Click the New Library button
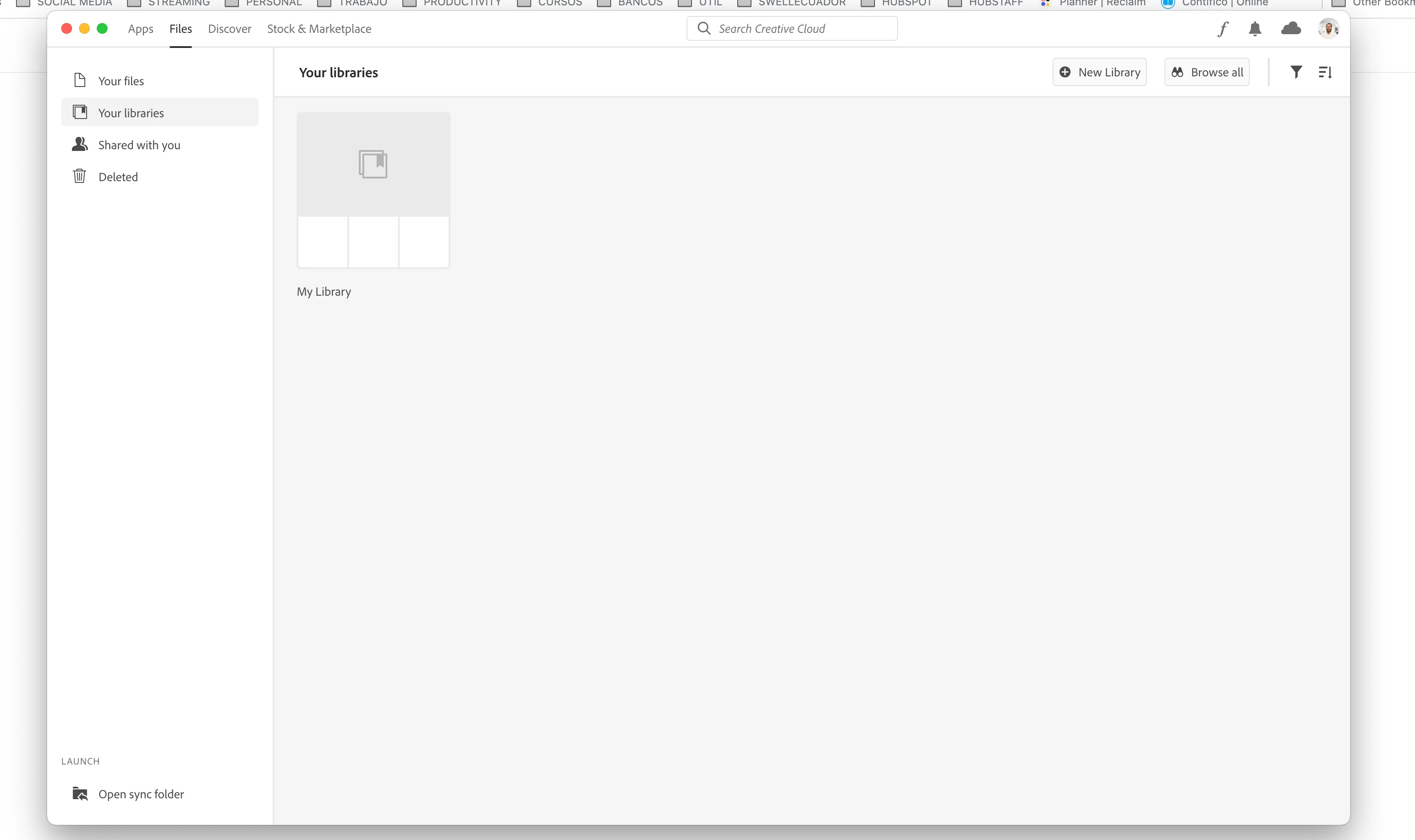This screenshot has height=840, width=1415. (x=1099, y=72)
